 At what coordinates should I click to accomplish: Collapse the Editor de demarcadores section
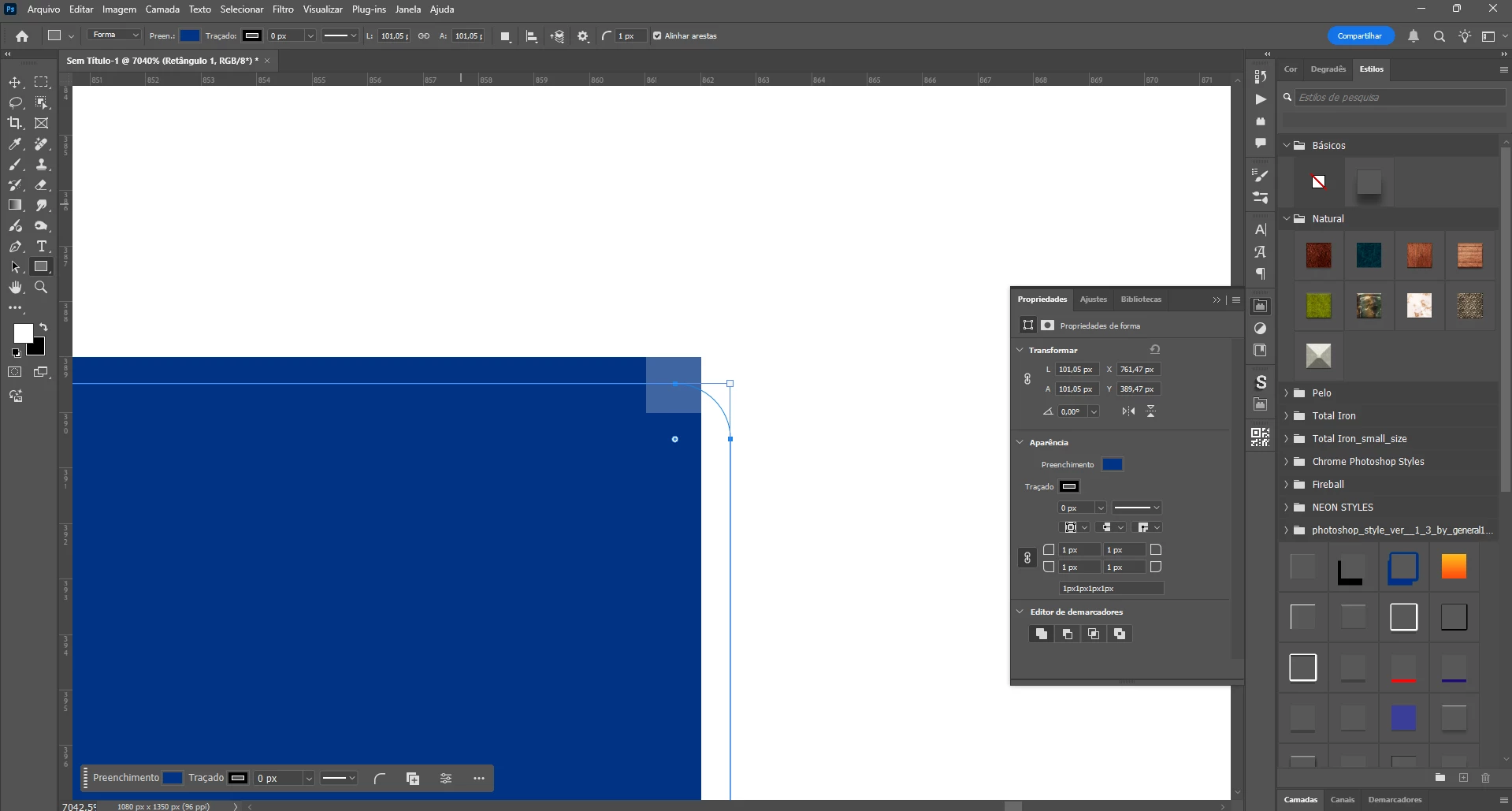pos(1020,612)
